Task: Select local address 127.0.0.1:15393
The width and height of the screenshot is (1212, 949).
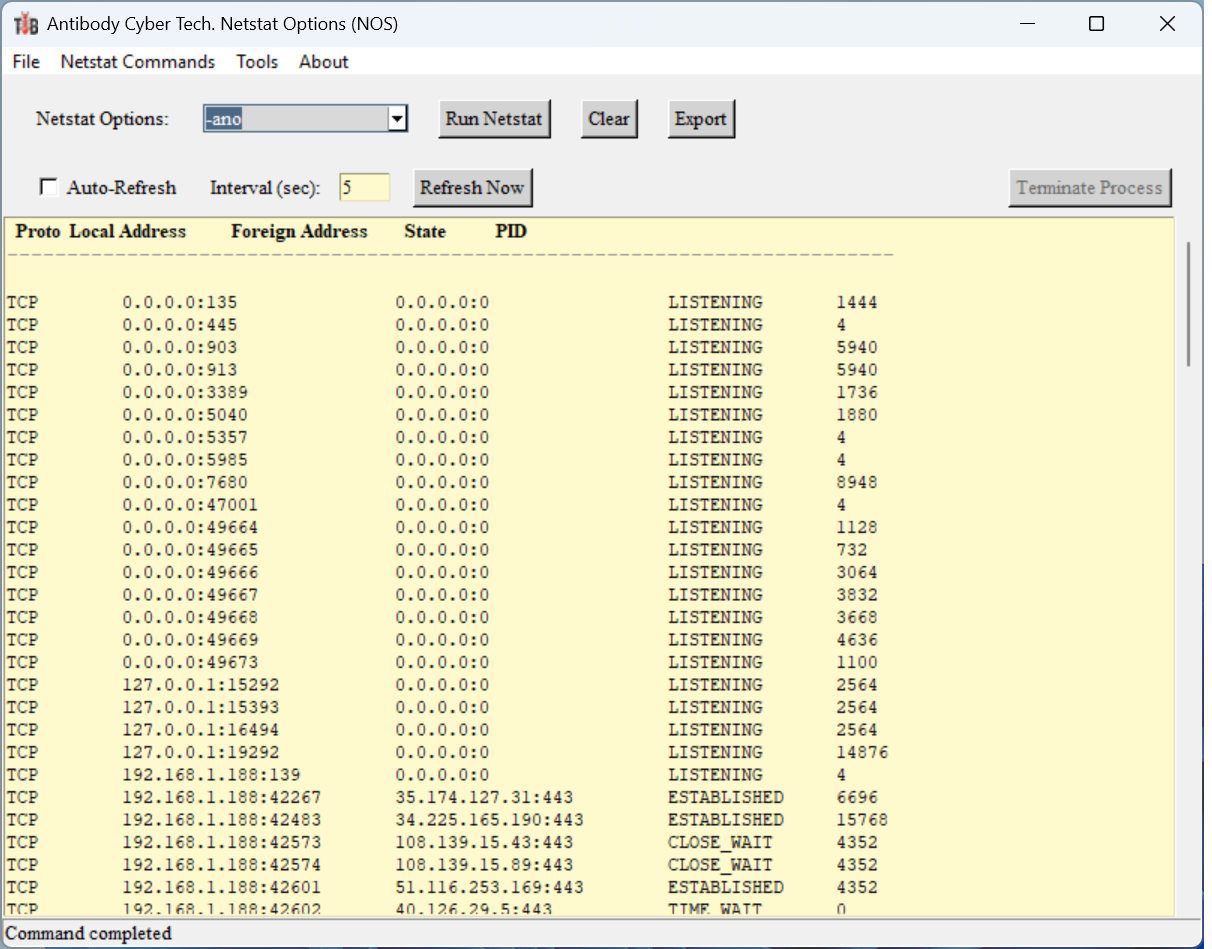Action: pyautogui.click(x=201, y=707)
